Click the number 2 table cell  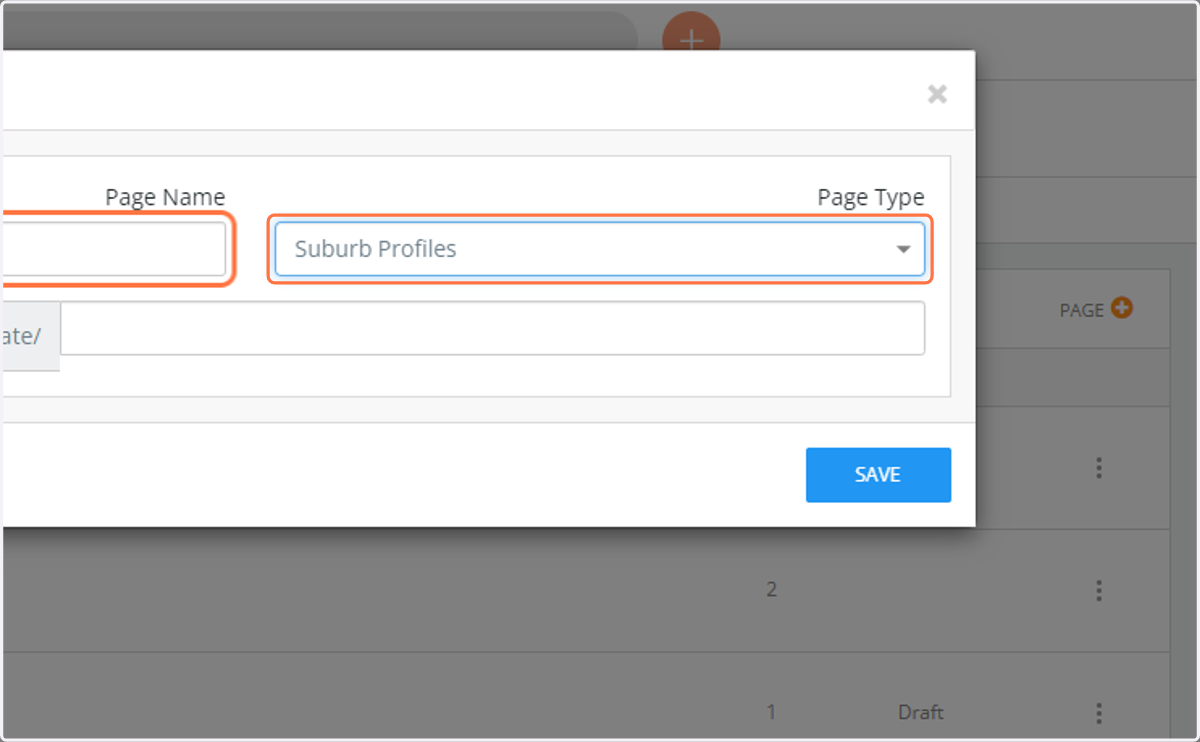[771, 590]
